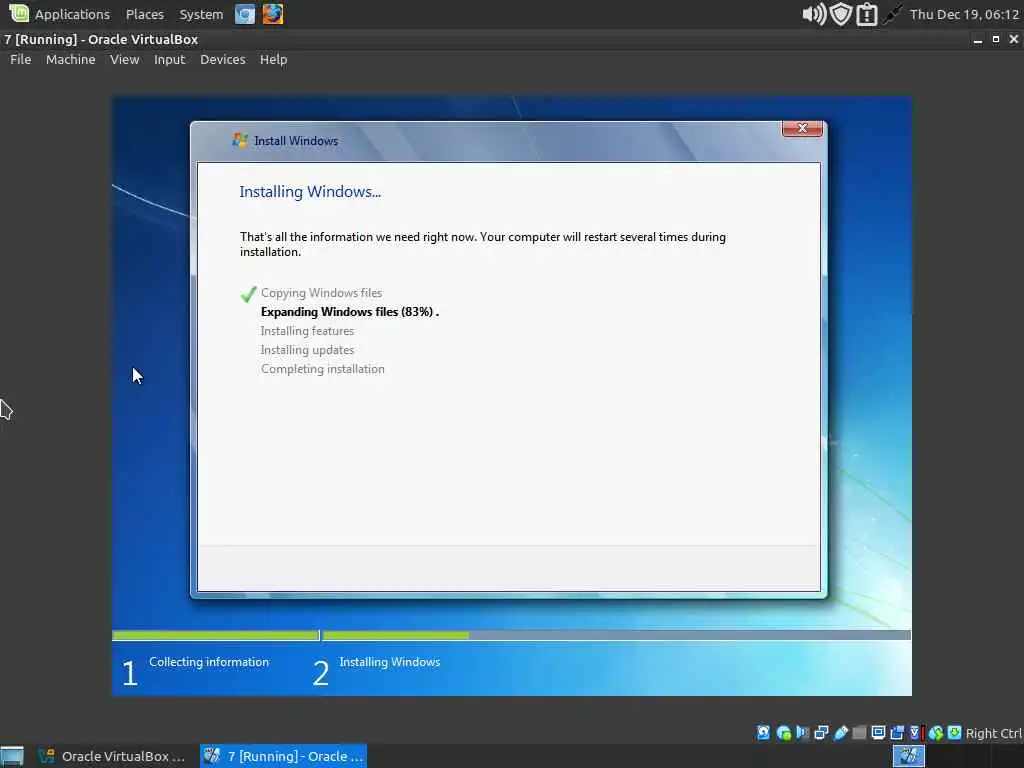
Task: Click the battery or notification tray icon
Action: [x=867, y=14]
